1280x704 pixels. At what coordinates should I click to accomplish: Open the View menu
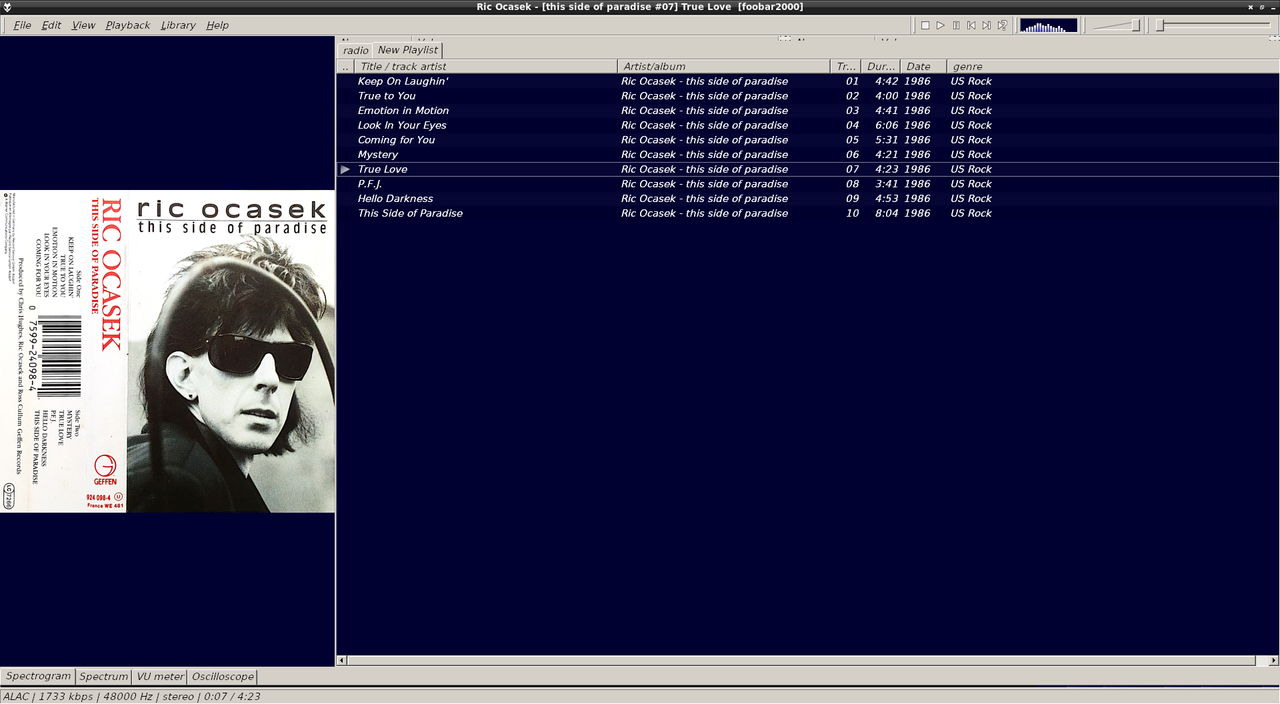pos(83,25)
